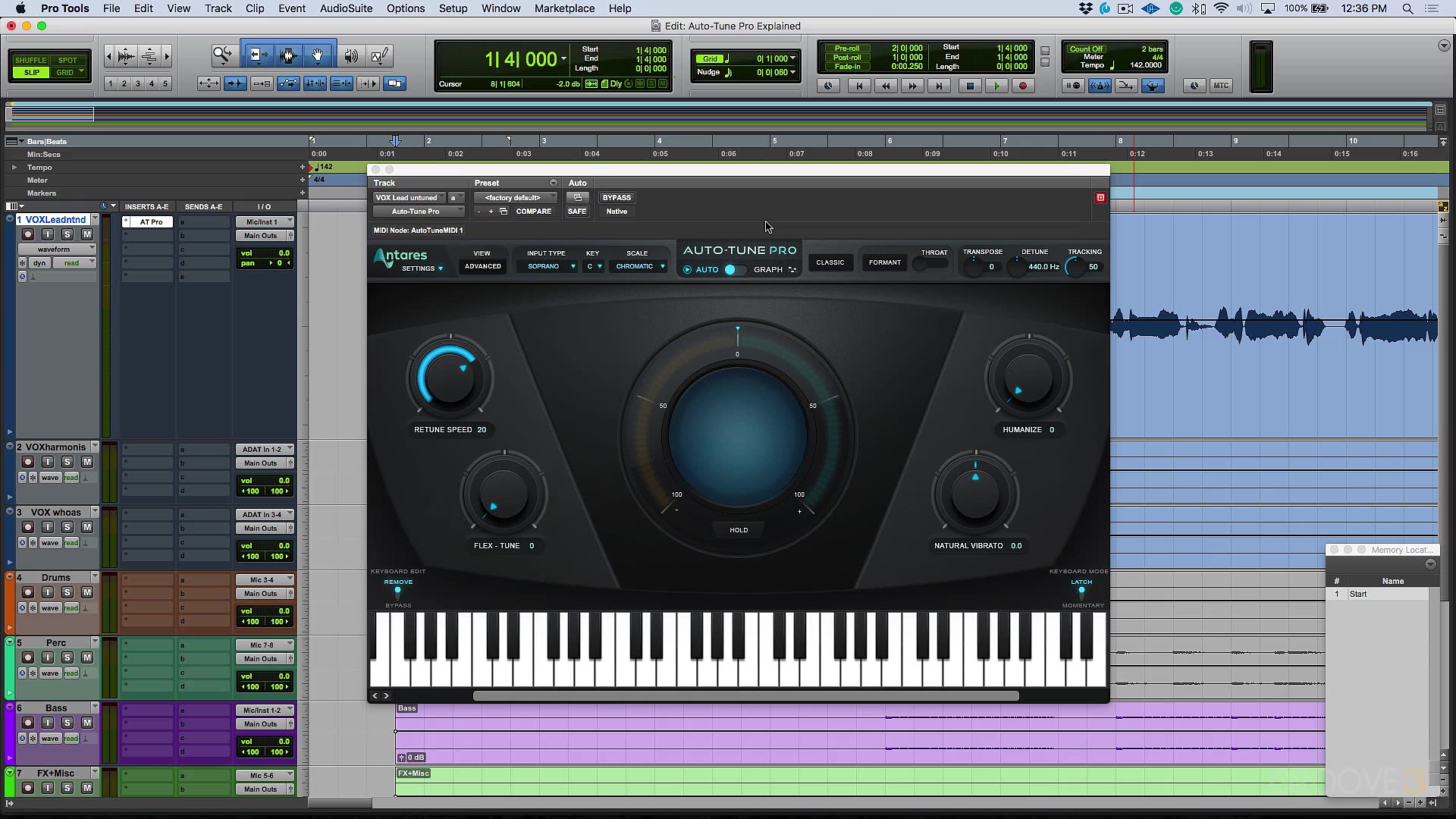
Task: Select the Scrubber speaker tool
Action: pos(350,55)
